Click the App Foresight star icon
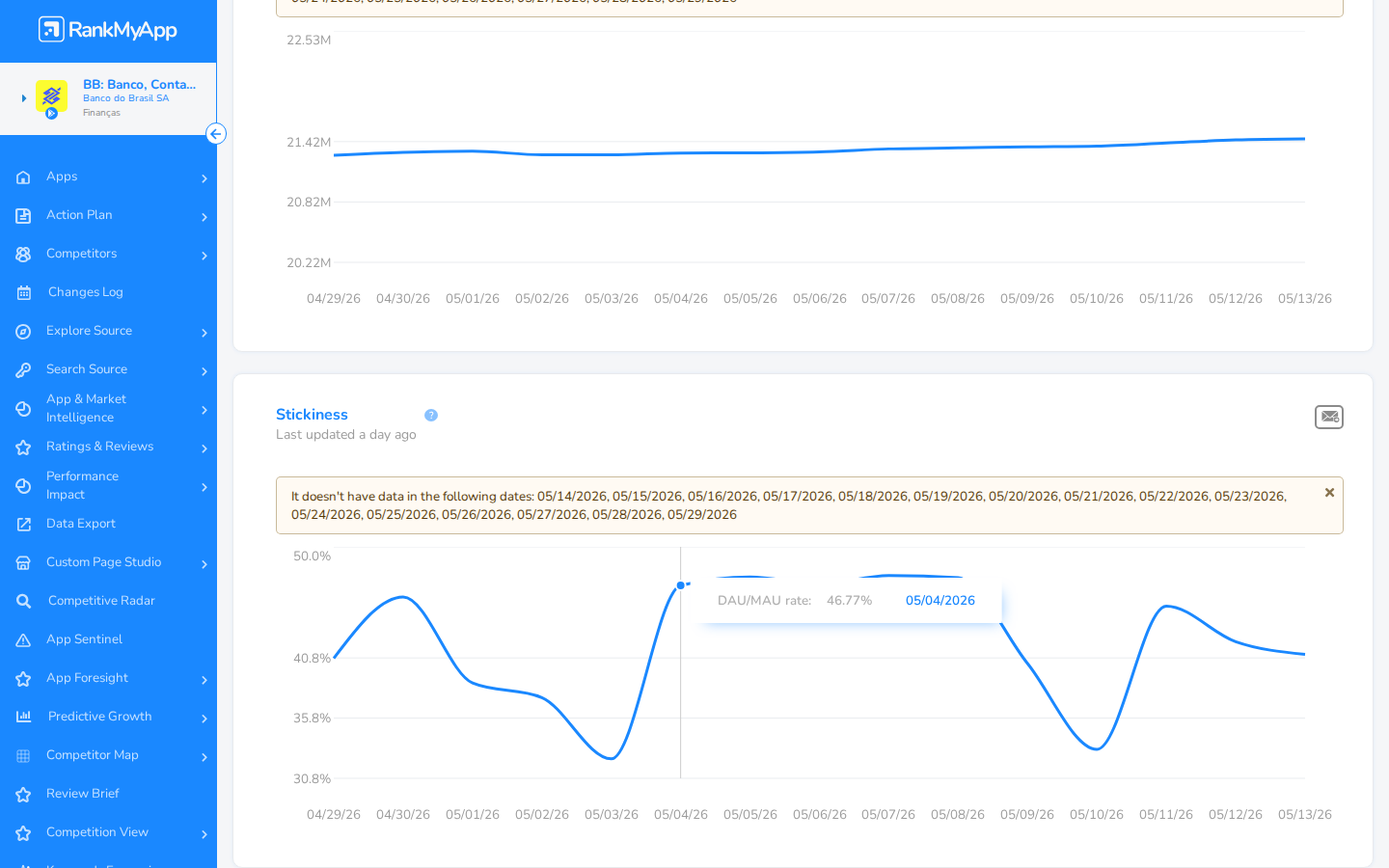1389x868 pixels. 23,679
